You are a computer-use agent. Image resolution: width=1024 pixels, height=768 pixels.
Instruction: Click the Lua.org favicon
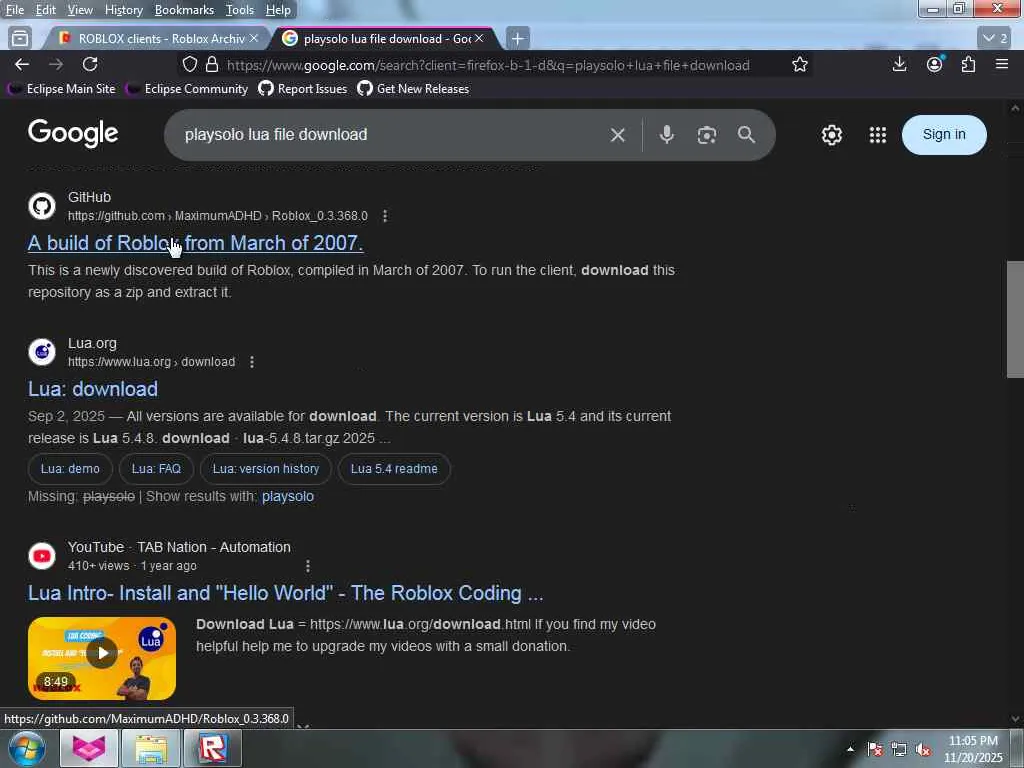tap(42, 352)
